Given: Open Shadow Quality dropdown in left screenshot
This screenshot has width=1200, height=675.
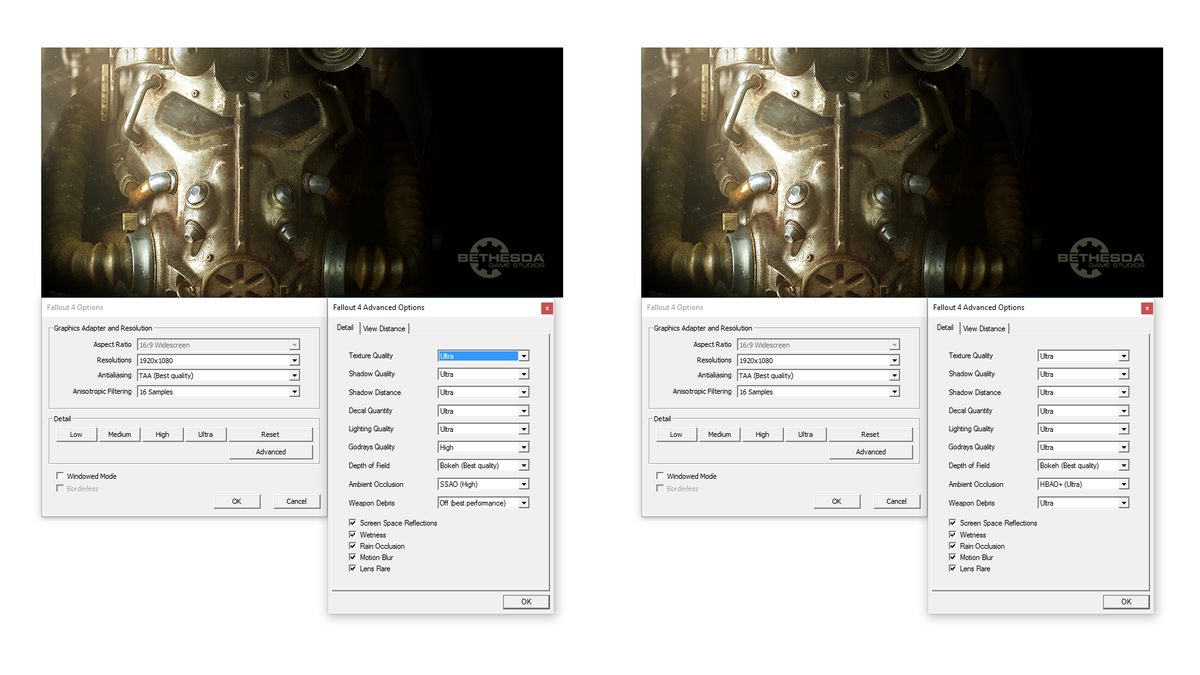Looking at the screenshot, I should click(x=483, y=374).
